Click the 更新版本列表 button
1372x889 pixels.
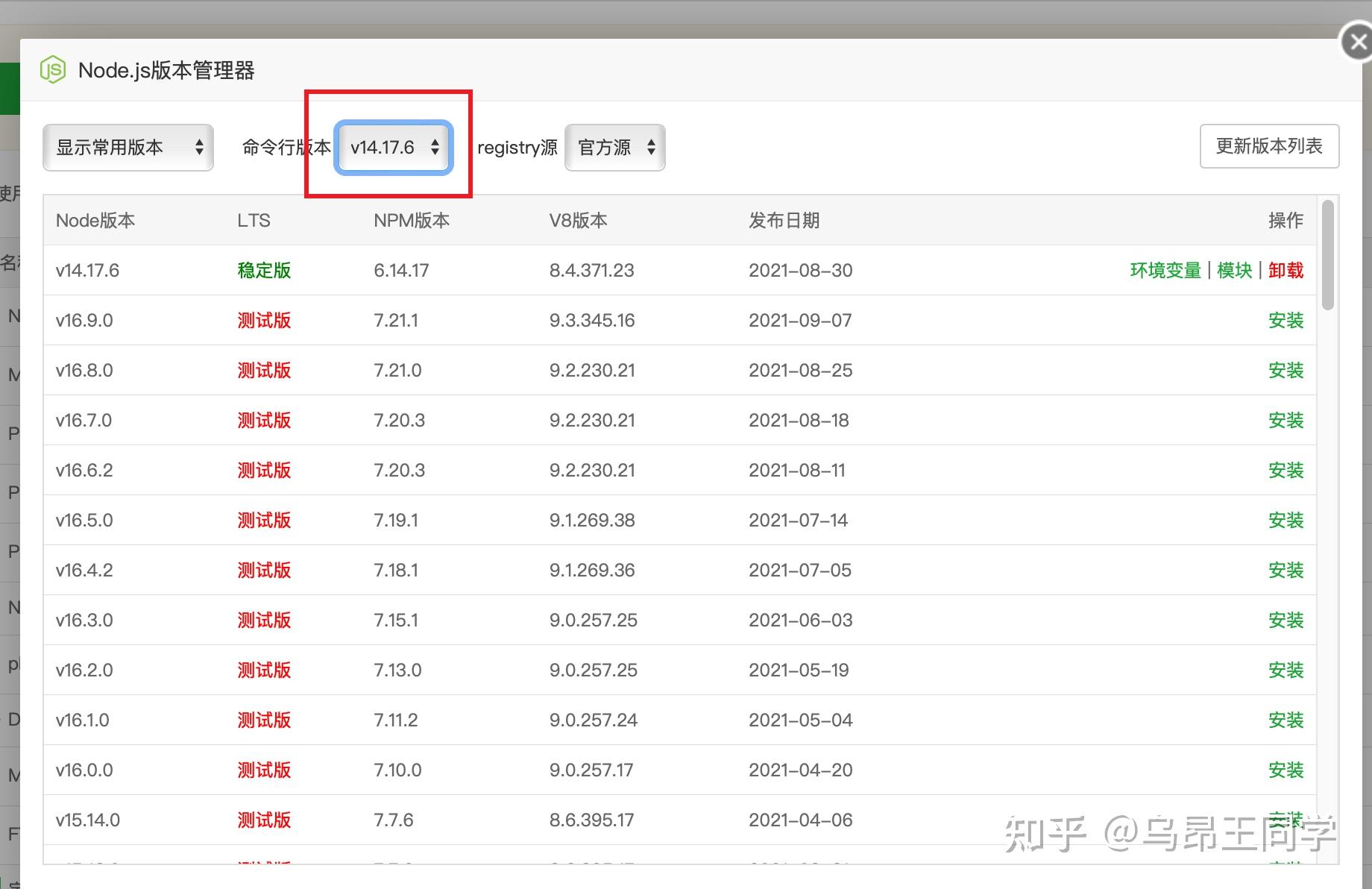tap(1268, 146)
